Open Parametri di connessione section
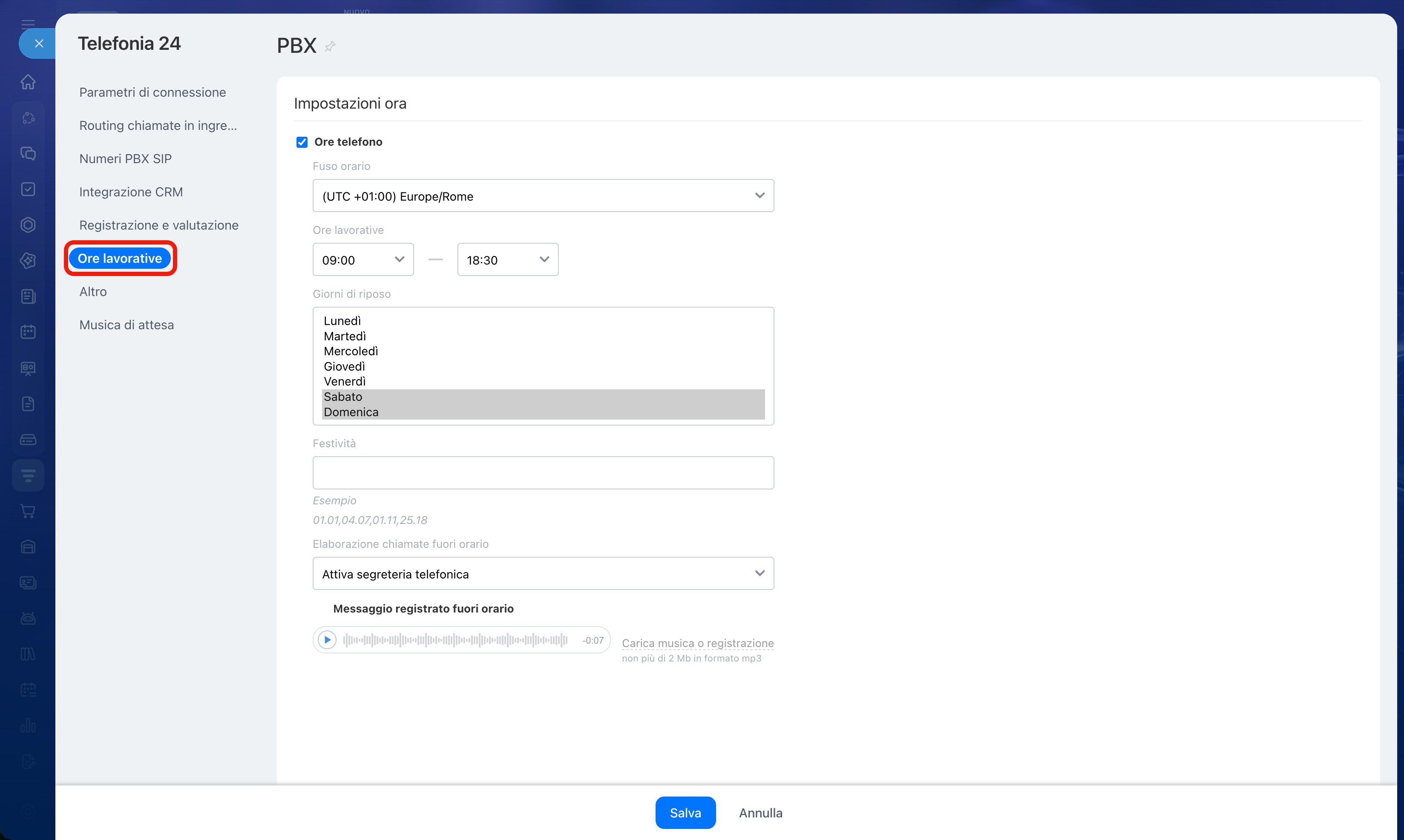This screenshot has height=840, width=1404. point(152,92)
